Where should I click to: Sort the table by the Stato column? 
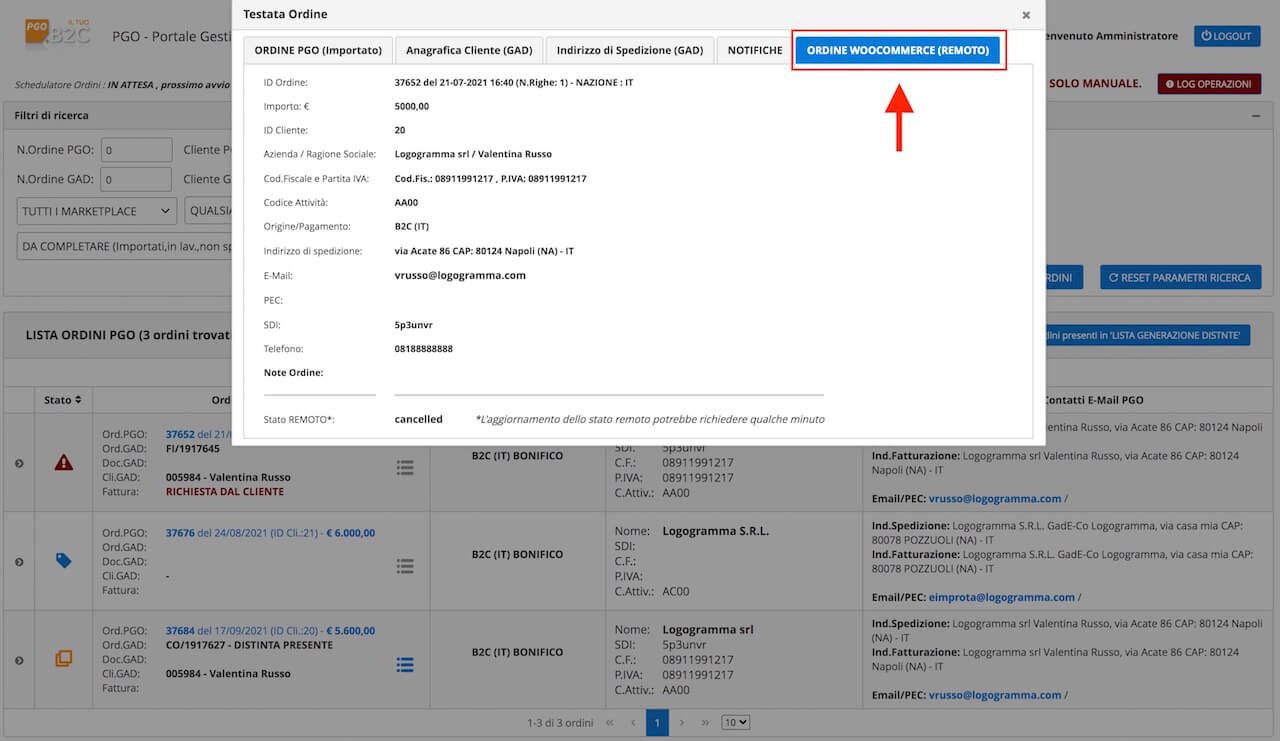click(63, 400)
